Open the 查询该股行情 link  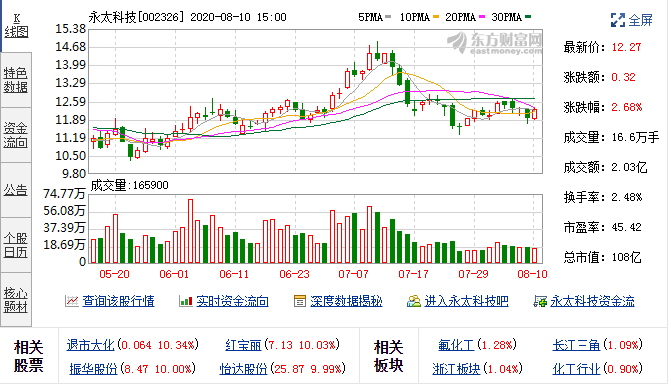[118, 301]
